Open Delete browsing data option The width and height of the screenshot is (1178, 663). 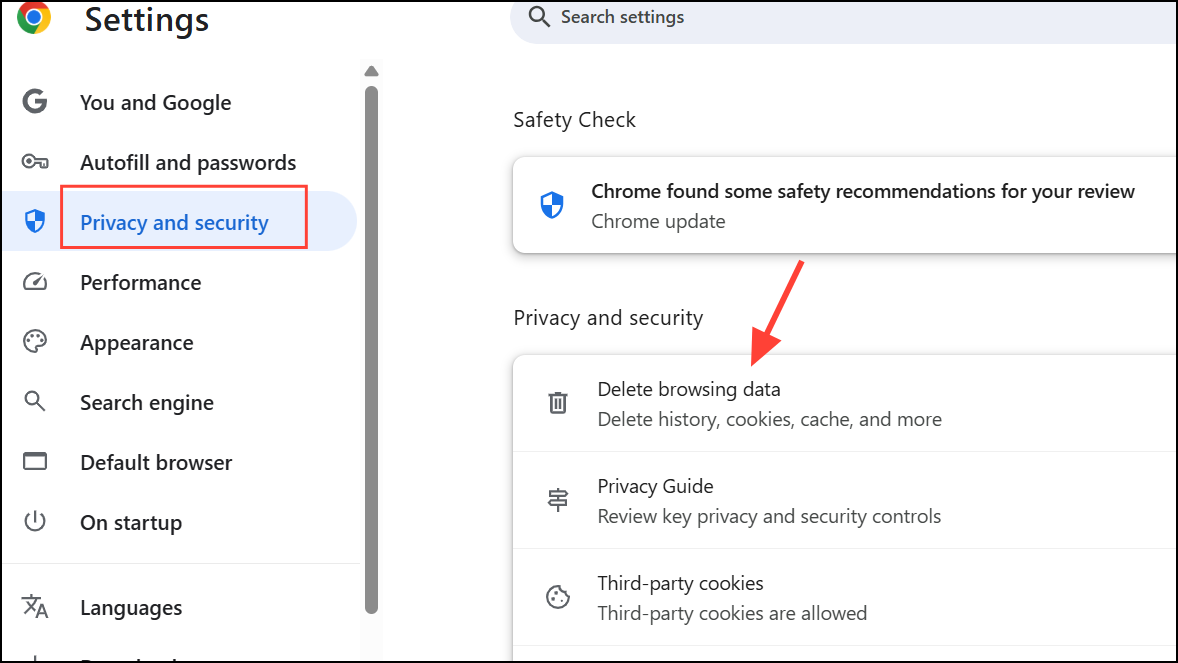click(x=845, y=404)
